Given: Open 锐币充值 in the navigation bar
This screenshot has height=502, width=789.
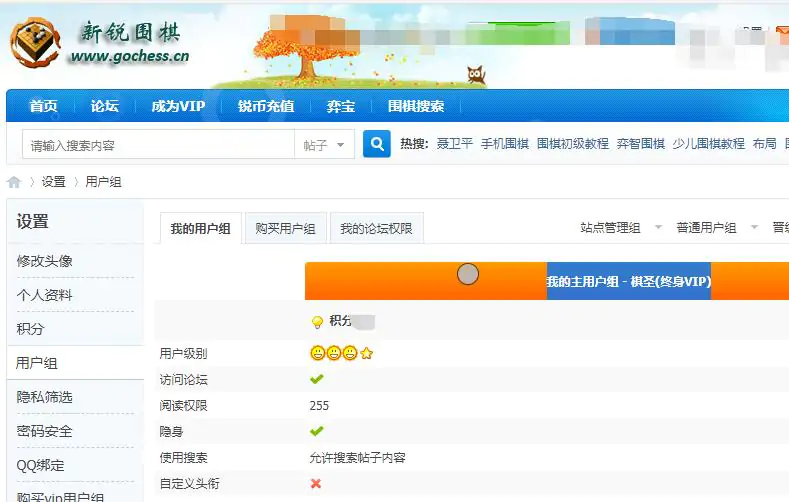Looking at the screenshot, I should (x=266, y=106).
